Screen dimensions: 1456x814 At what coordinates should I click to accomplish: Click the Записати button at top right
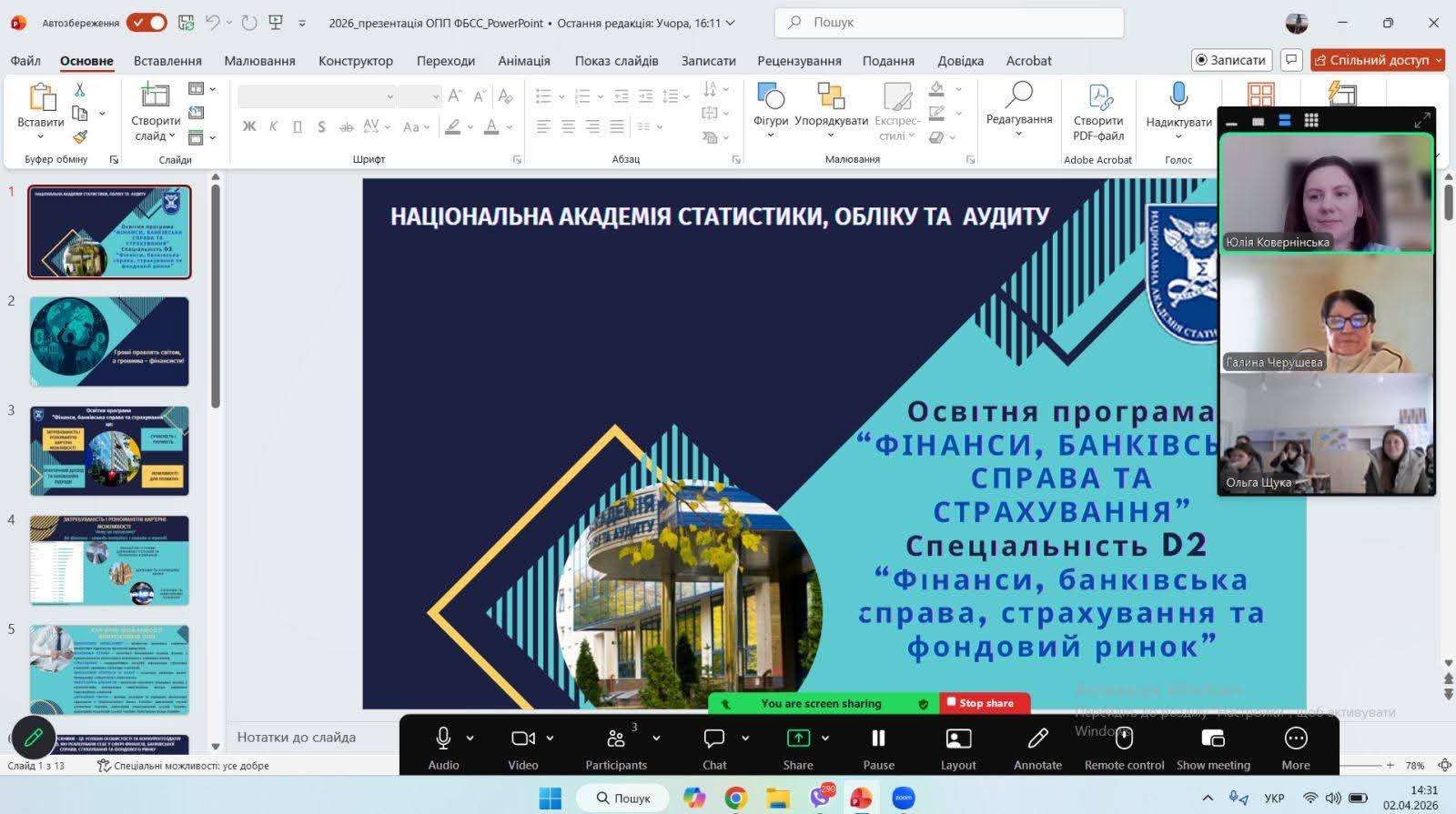coord(1231,60)
